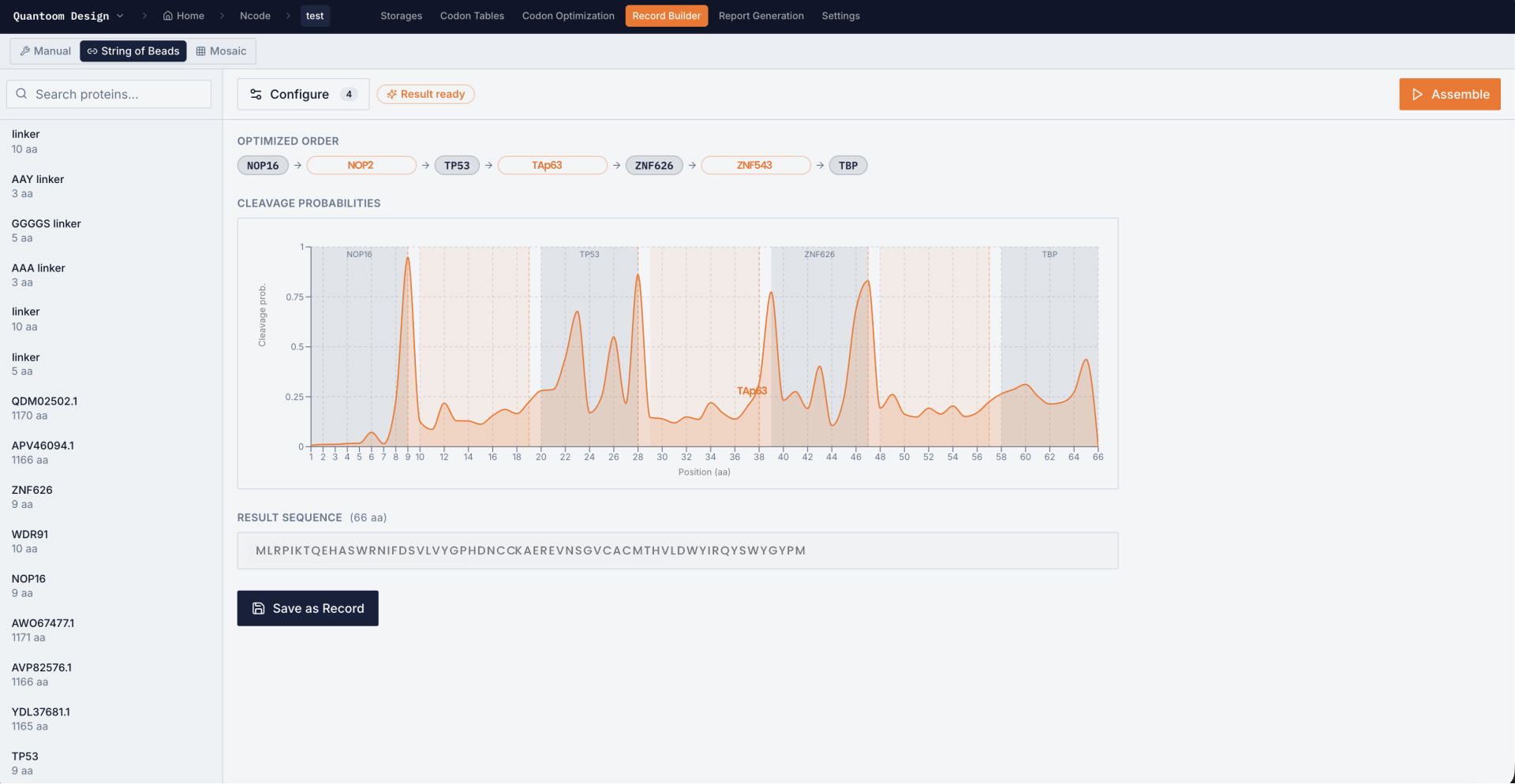Click the Home icon in breadcrumb

click(x=167, y=16)
